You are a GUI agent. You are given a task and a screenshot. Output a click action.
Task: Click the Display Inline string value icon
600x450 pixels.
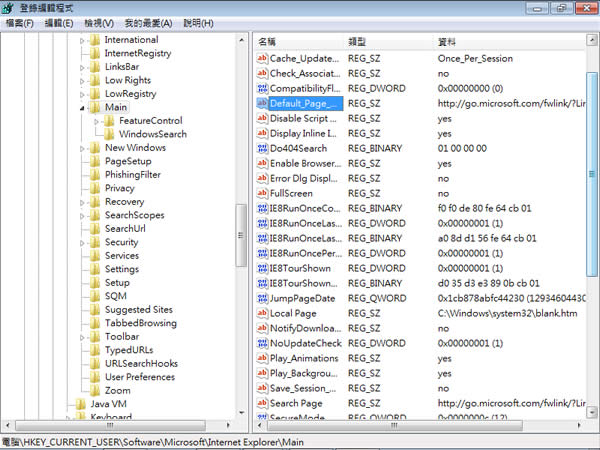pos(262,133)
